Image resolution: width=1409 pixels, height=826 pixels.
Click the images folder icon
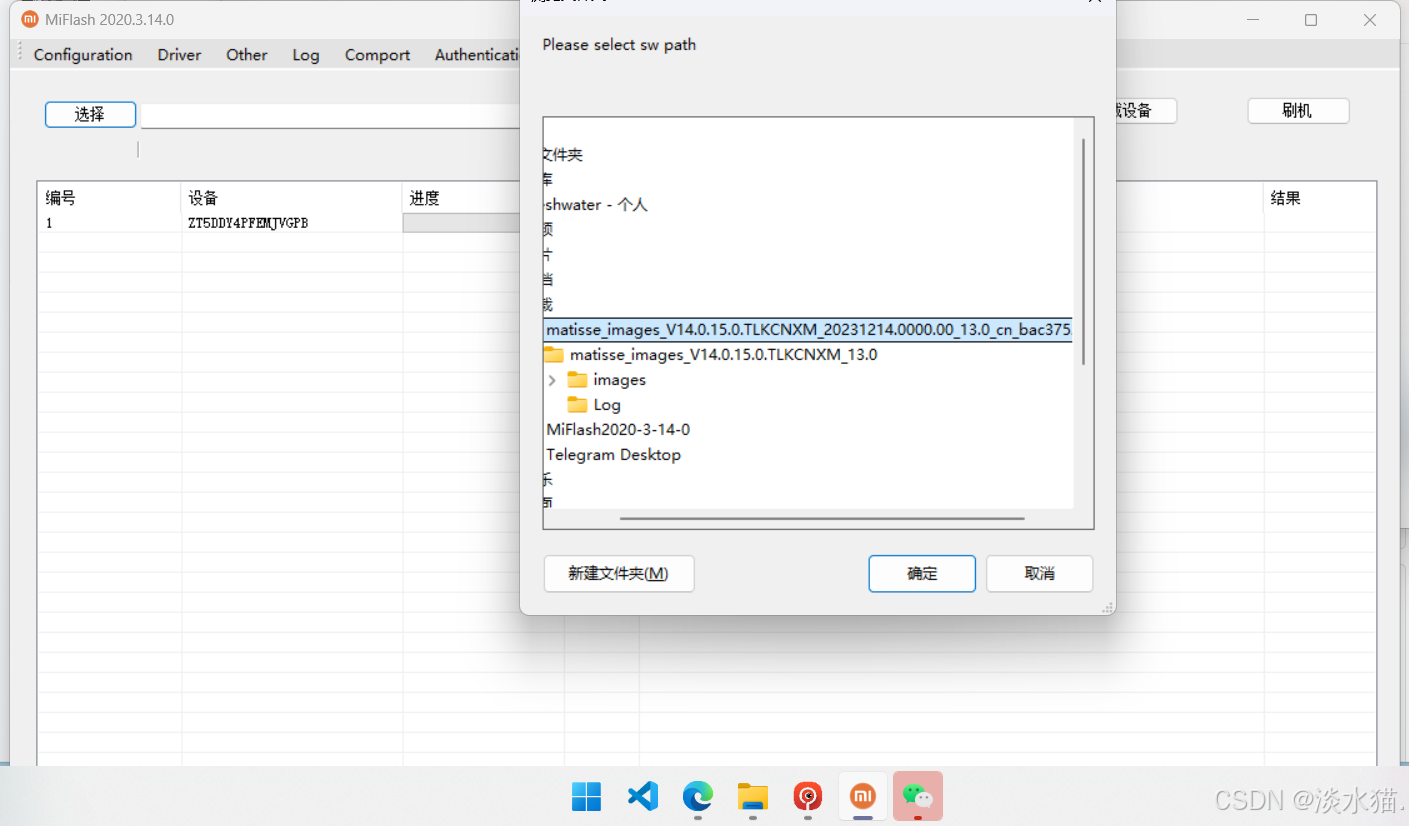[577, 380]
